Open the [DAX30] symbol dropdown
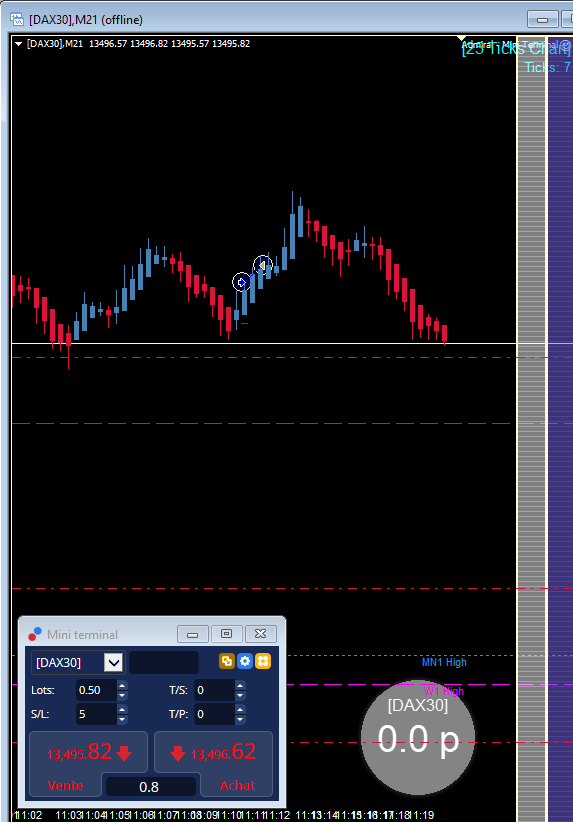The height and width of the screenshot is (822, 573). coord(114,663)
